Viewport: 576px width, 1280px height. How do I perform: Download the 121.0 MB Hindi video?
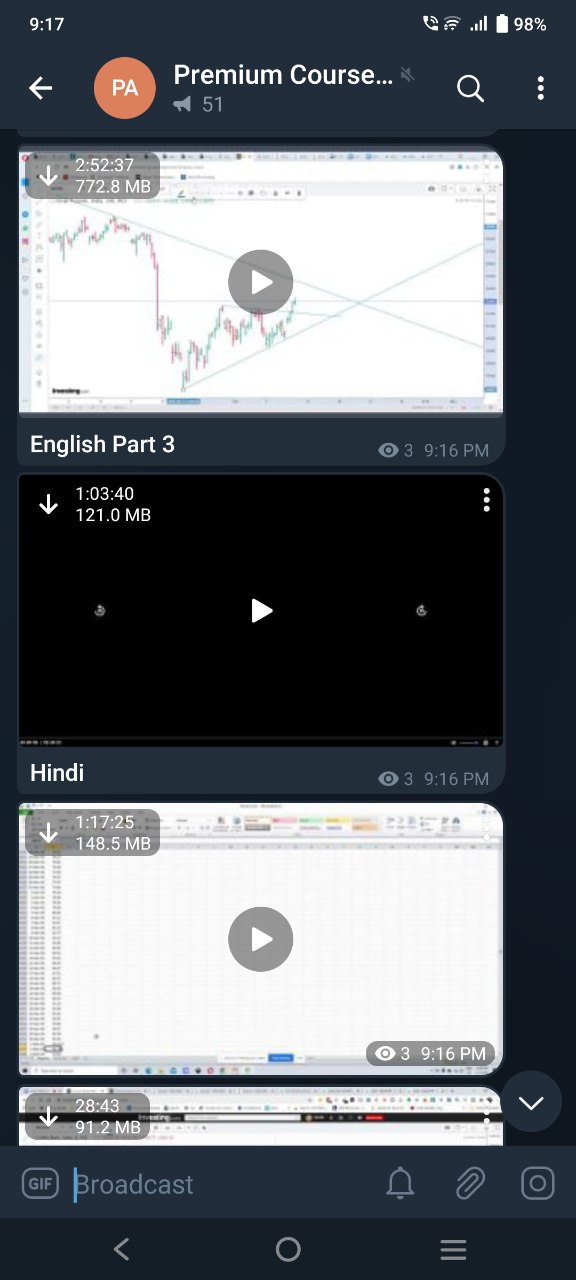[x=48, y=504]
